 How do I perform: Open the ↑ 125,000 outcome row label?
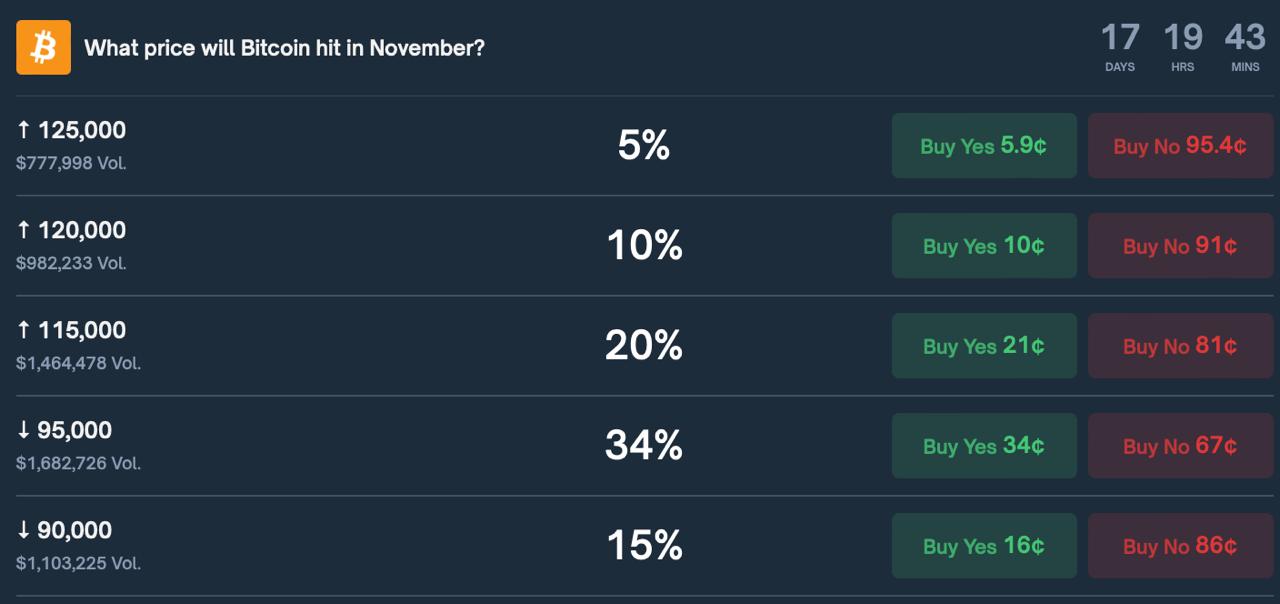click(72, 130)
